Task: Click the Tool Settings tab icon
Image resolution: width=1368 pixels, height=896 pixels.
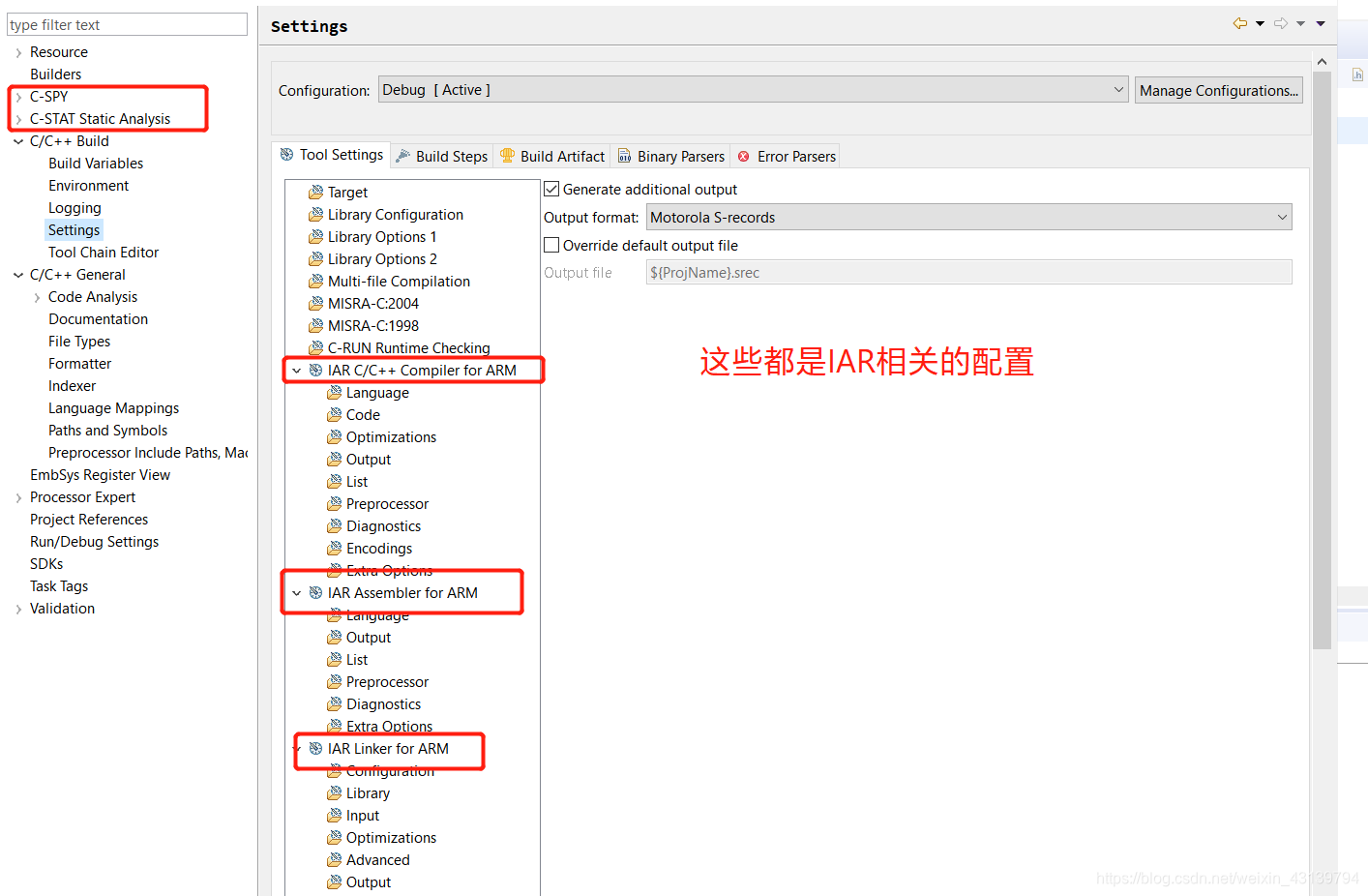Action: (286, 155)
